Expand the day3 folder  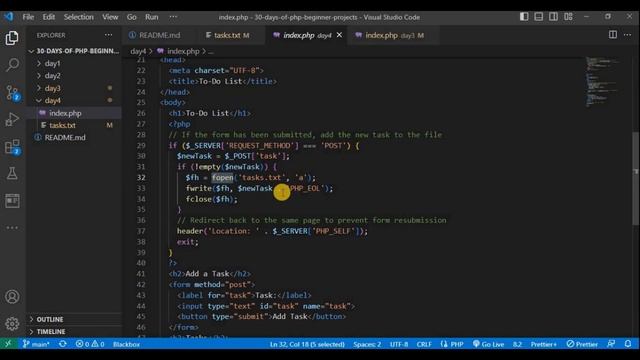coord(52,88)
